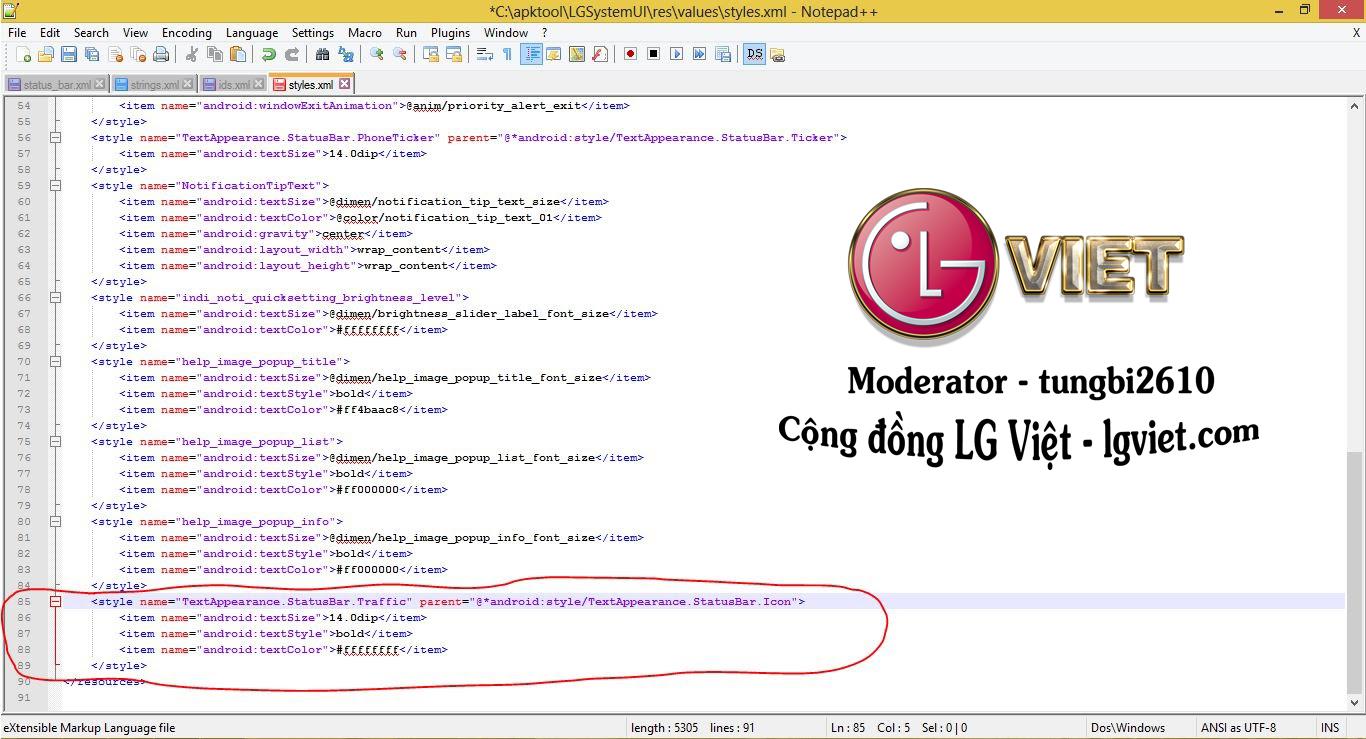This screenshot has width=1366, height=739.
Task: Close the strings.xml tab
Action: pos(187,84)
